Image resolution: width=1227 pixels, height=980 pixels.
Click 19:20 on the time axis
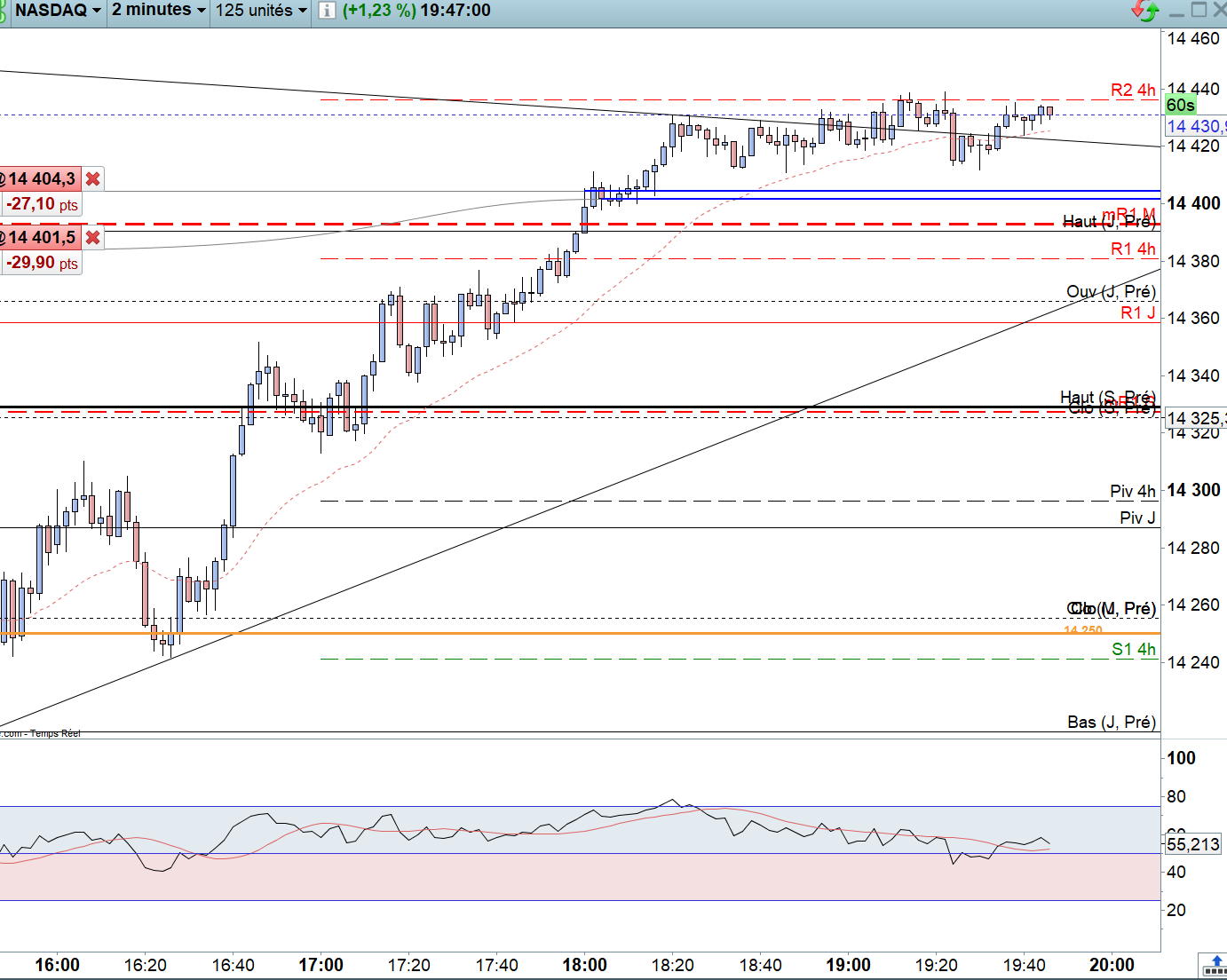coord(937,965)
